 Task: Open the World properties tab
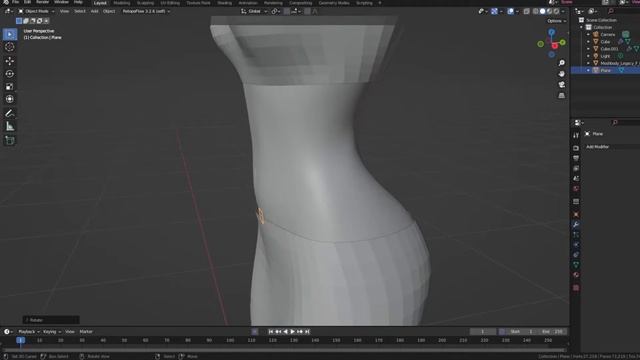pos(576,189)
